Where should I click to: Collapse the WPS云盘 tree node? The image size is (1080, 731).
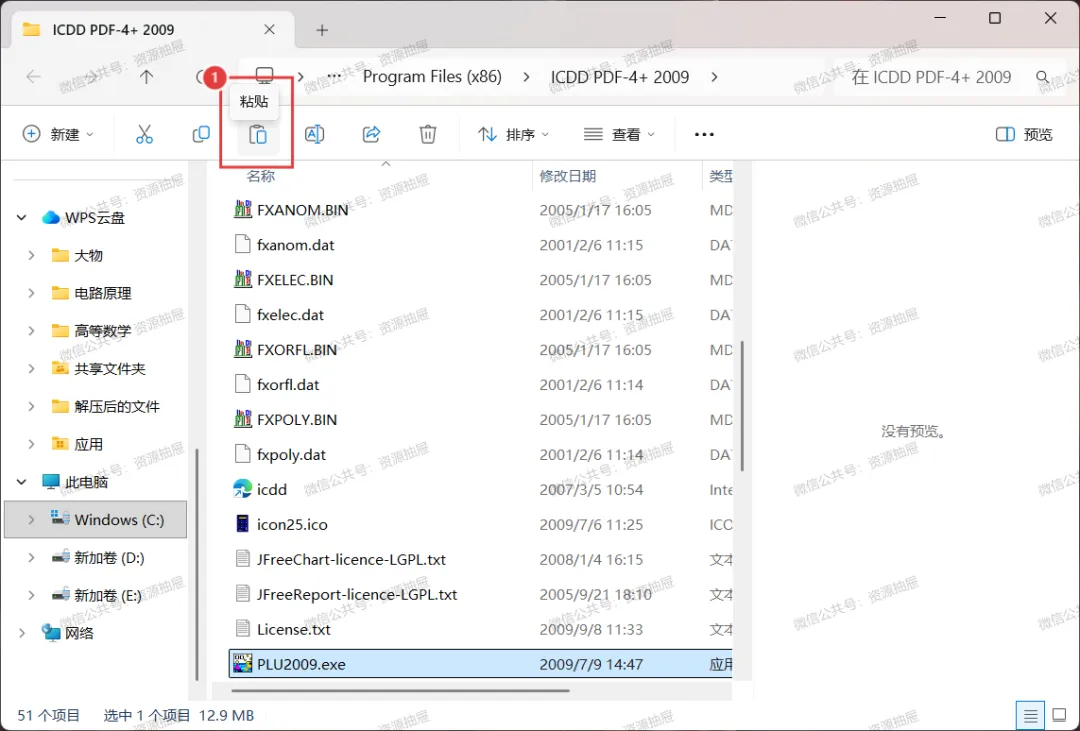click(x=21, y=218)
